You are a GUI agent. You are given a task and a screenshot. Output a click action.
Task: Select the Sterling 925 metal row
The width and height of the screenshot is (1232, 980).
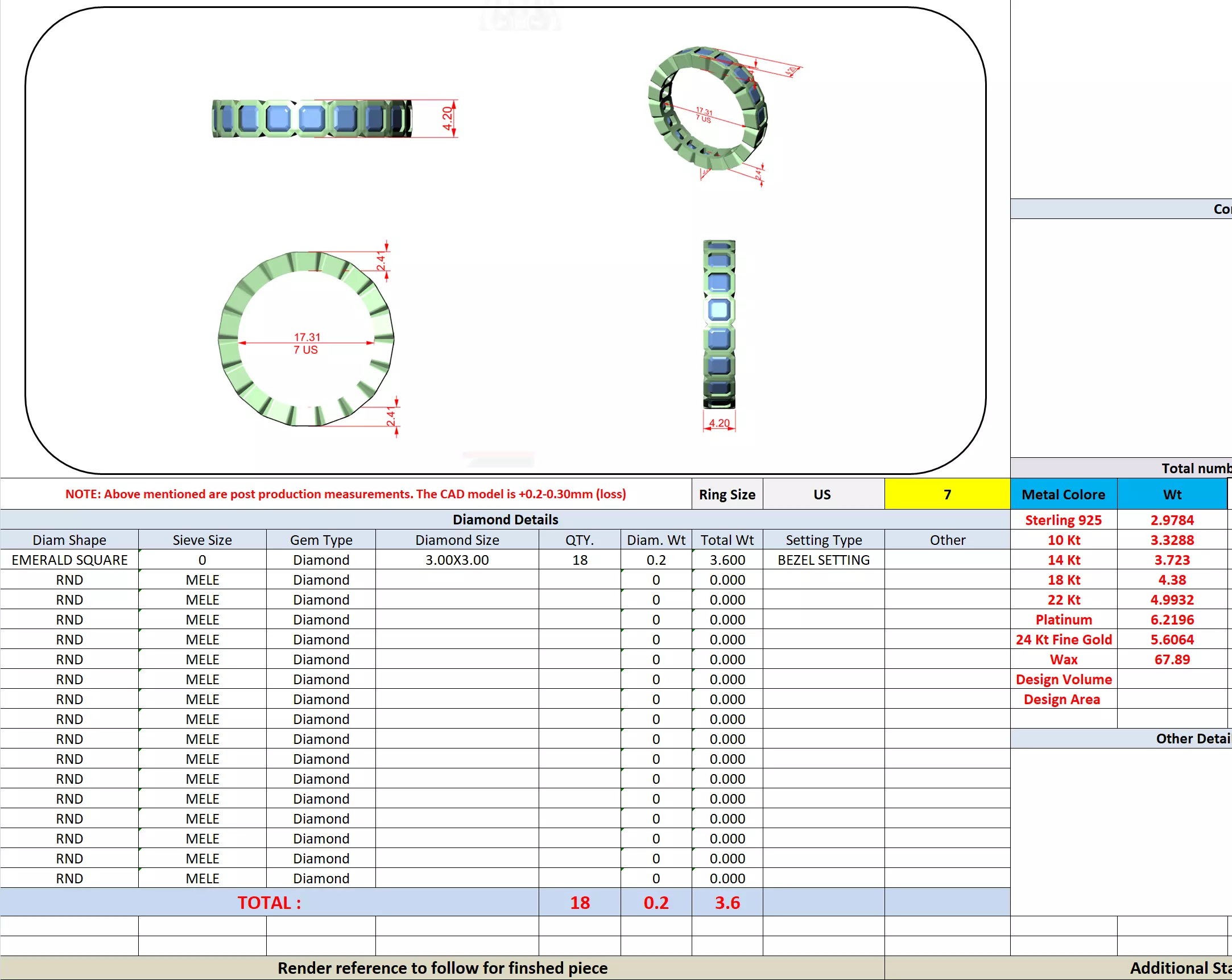1063,520
